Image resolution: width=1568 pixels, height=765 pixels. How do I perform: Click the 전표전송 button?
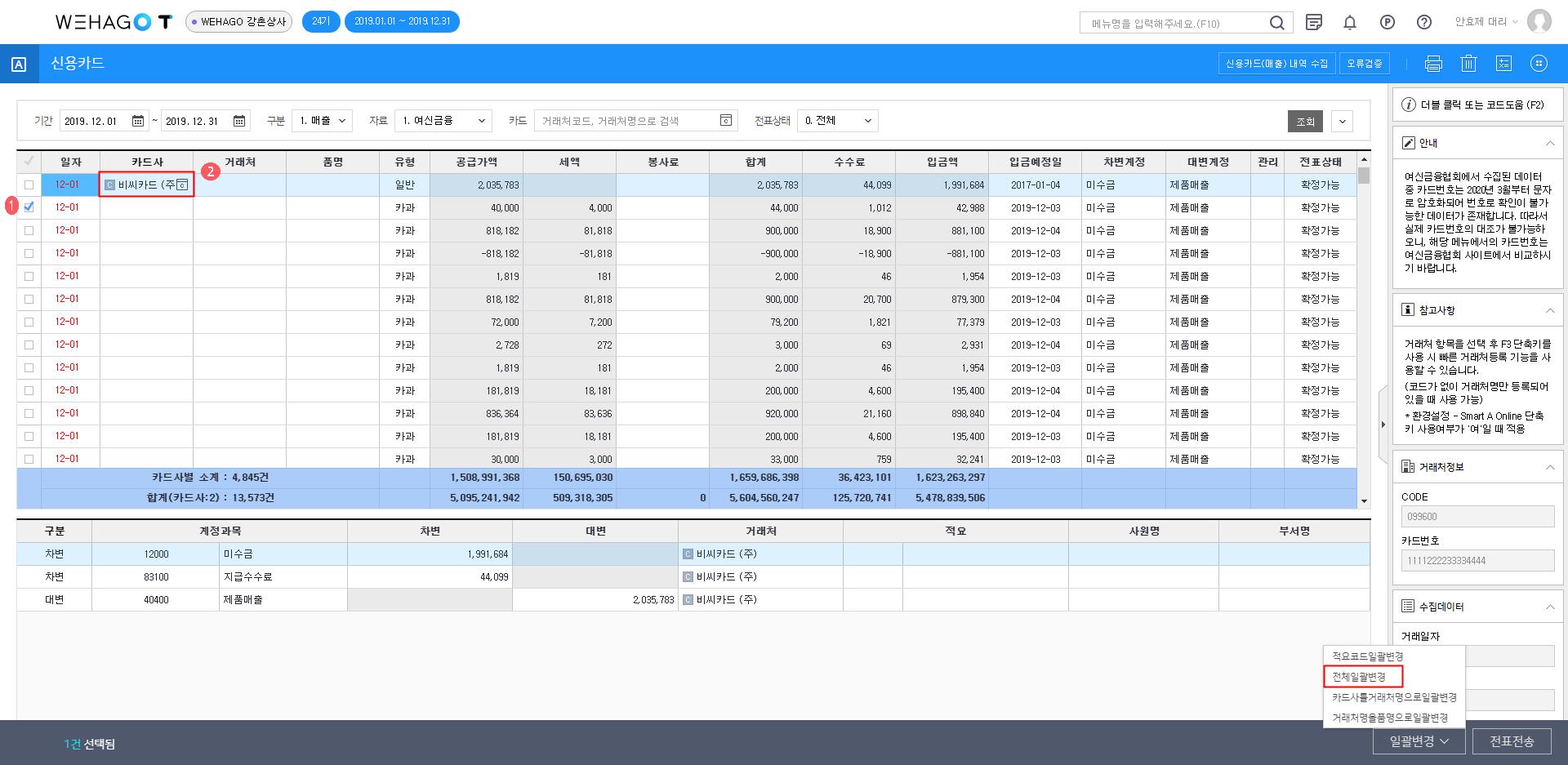tap(1511, 741)
